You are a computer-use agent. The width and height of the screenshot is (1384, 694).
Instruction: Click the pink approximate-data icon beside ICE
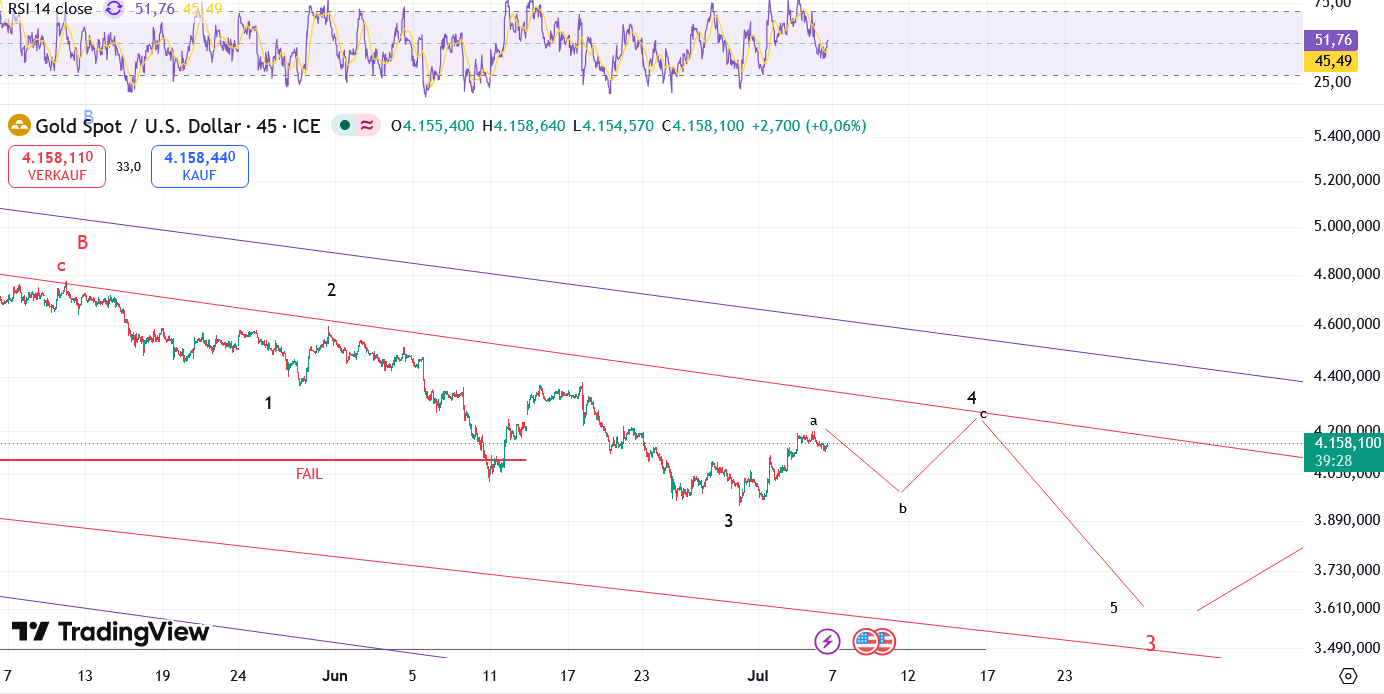pos(367,126)
